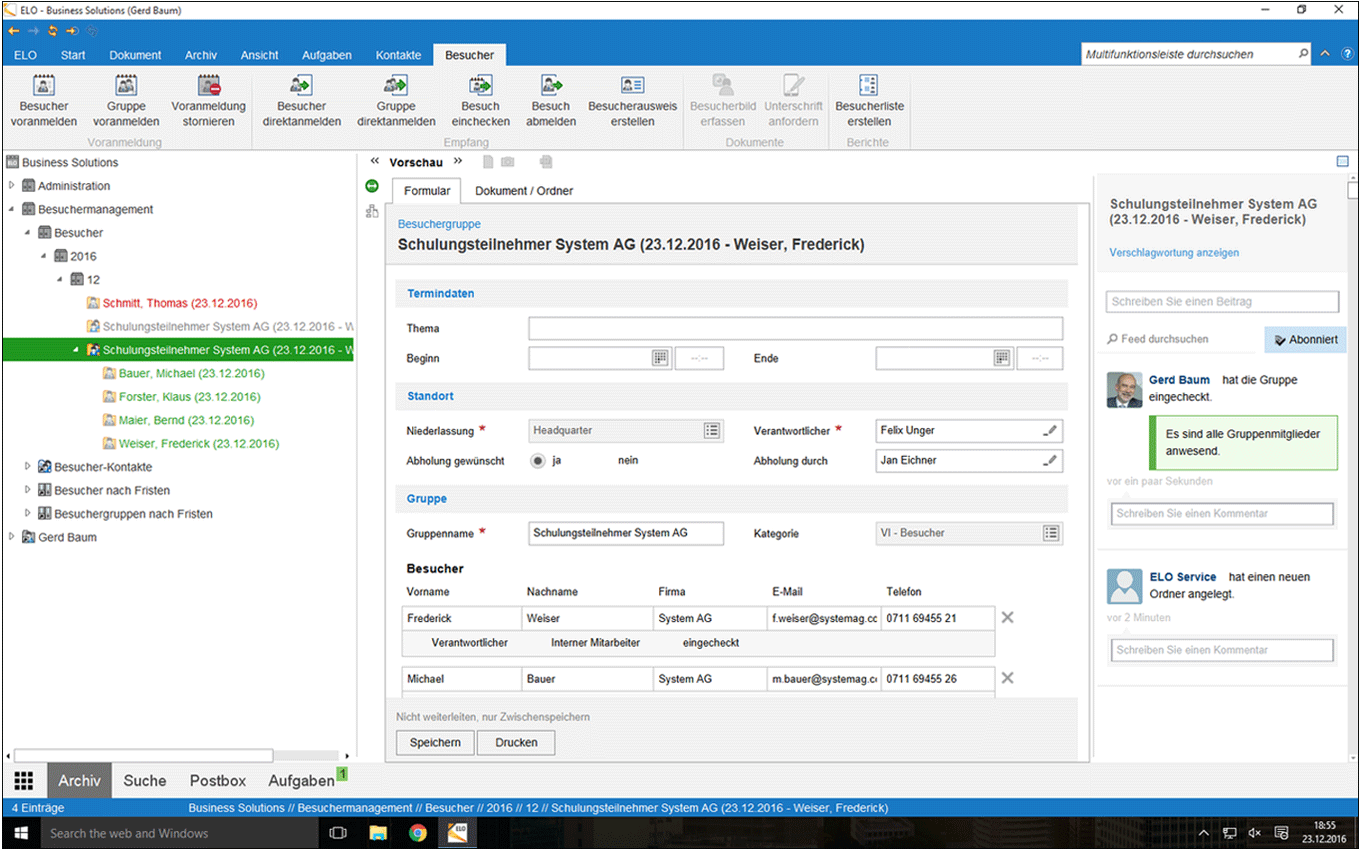Click the tree horizontal scrollbar
Viewport: 1365px width, 850px height.
(x=143, y=756)
